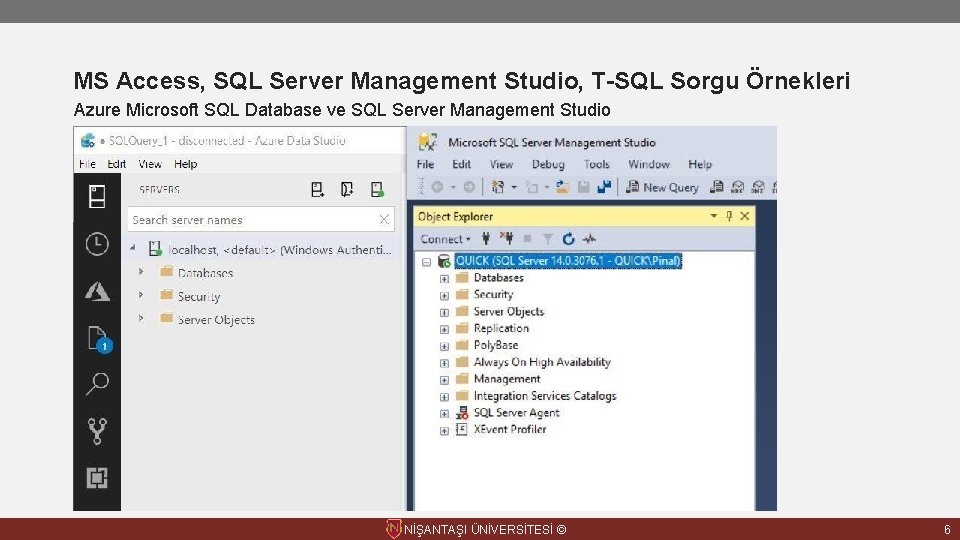
Task: Open Azure resources icon in sidebar
Action: (97, 291)
